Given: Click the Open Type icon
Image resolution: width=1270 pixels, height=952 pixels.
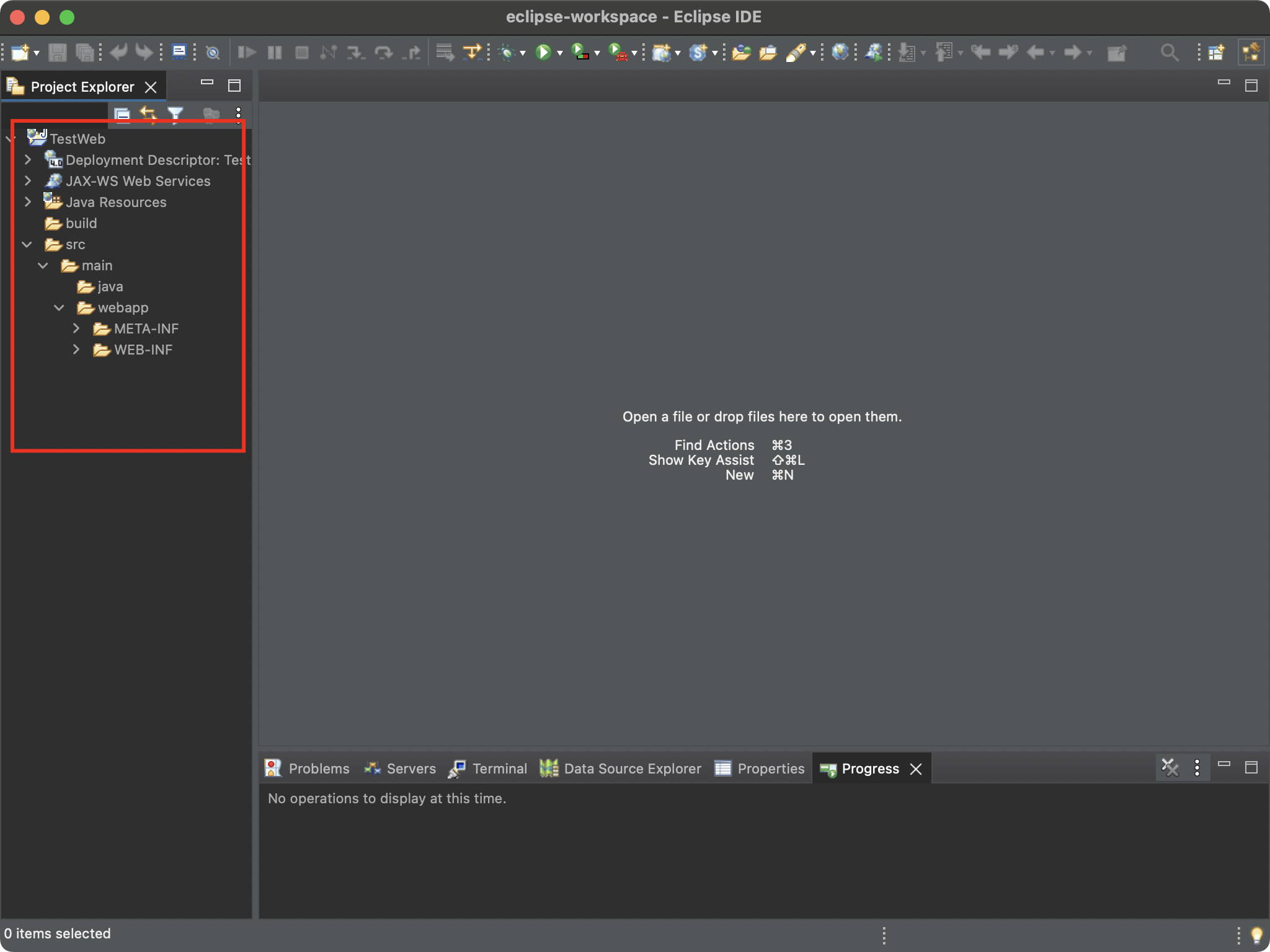Looking at the screenshot, I should click(741, 53).
